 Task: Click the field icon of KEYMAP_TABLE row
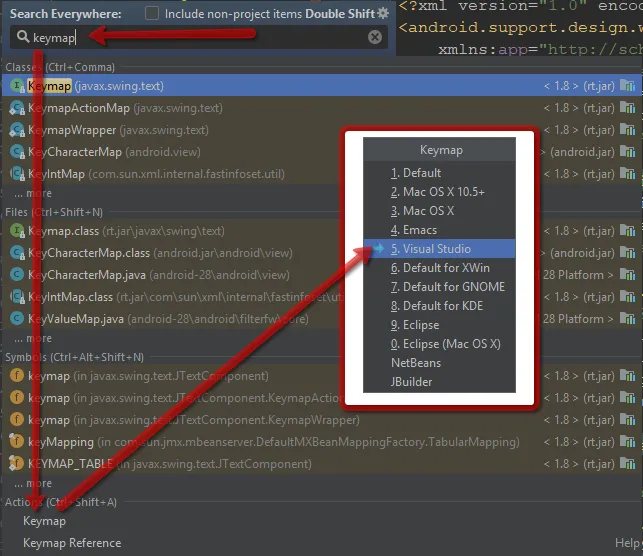(x=17, y=464)
